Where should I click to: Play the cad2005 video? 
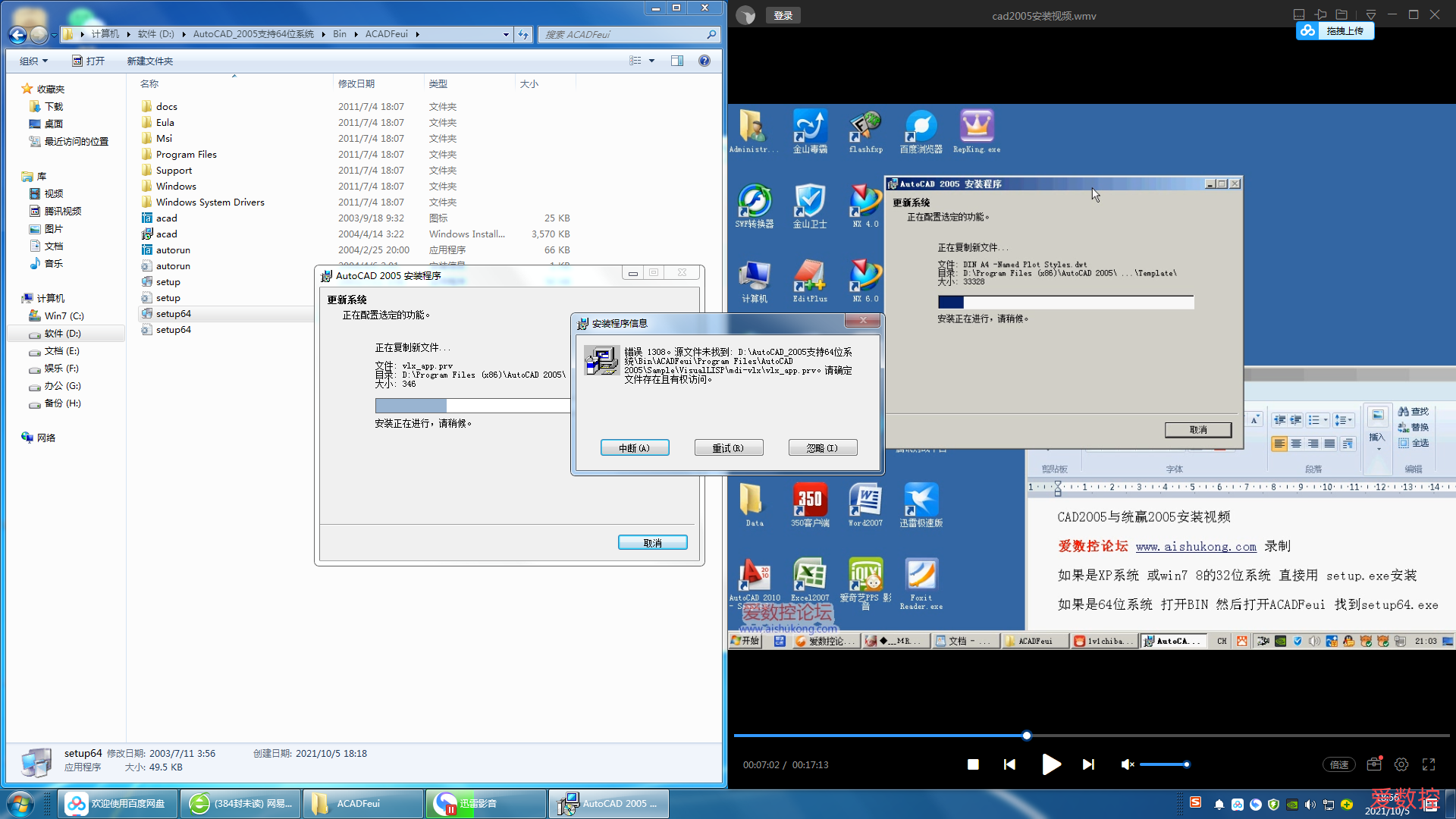1051,764
